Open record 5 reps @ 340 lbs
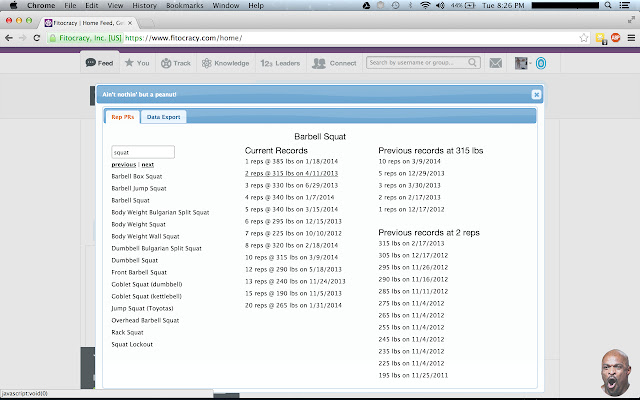Screen dimensions: 640x400 click(x=291, y=209)
